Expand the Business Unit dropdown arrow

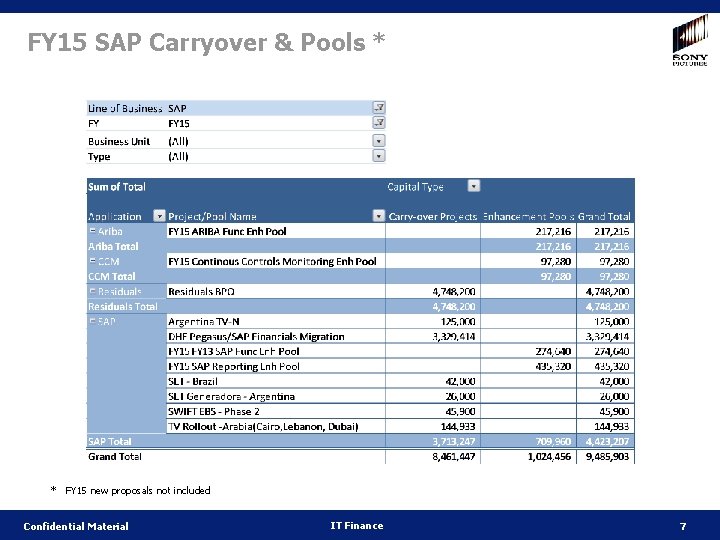point(379,141)
